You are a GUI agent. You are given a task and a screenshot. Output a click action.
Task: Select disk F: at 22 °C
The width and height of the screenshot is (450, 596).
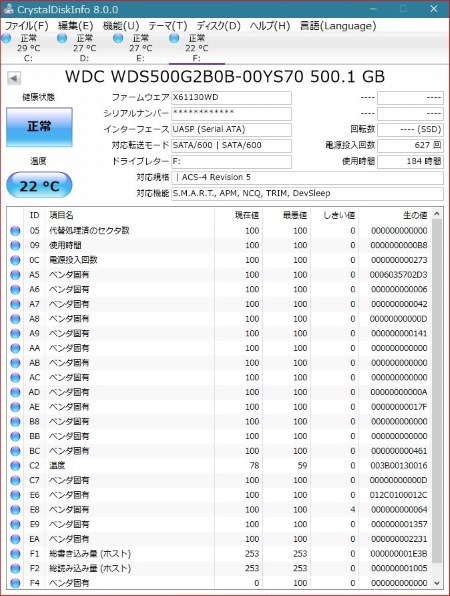point(196,48)
